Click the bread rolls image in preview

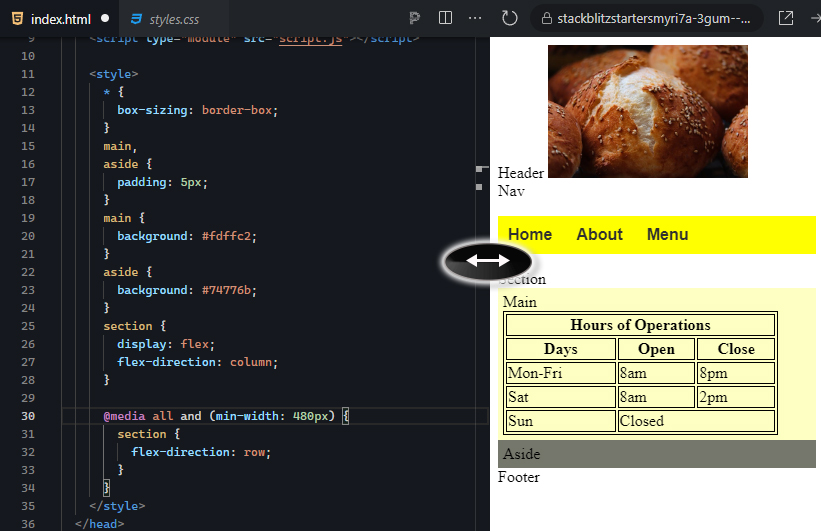(648, 112)
